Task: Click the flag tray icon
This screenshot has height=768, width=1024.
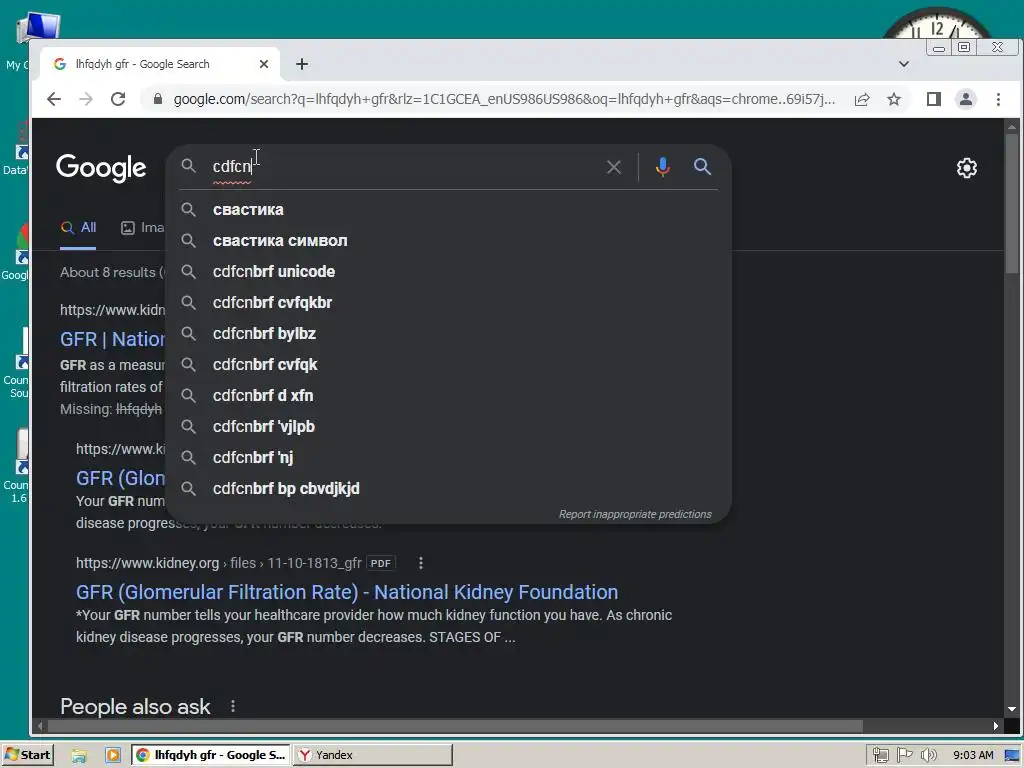Action: (x=904, y=756)
